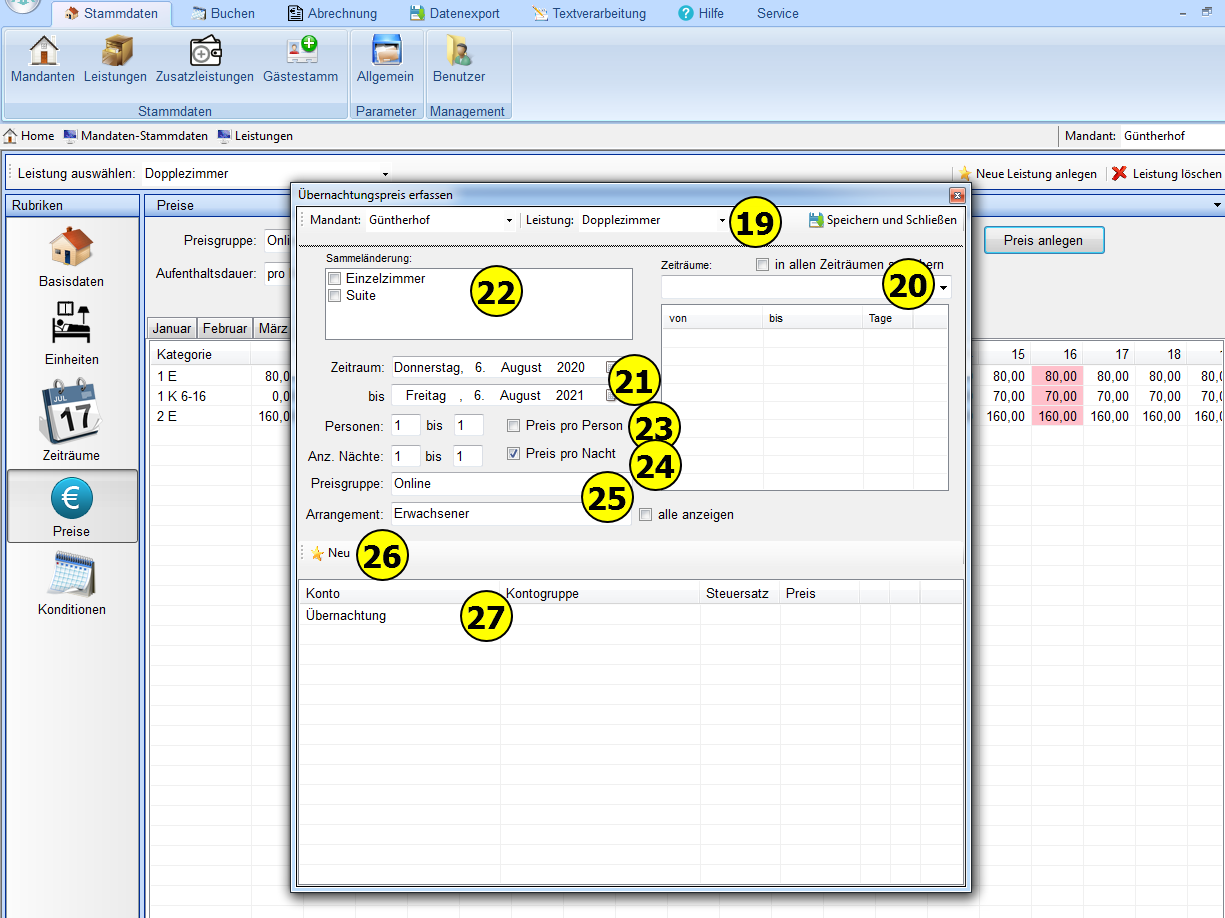Open Allgemein parameter settings
This screenshot has height=918, width=1225.
click(385, 58)
